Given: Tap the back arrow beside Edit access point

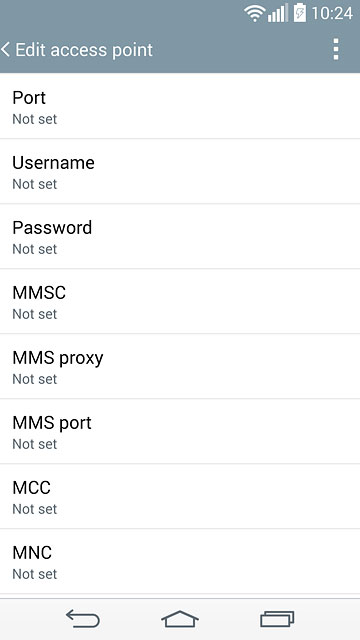Looking at the screenshot, I should (5, 50).
